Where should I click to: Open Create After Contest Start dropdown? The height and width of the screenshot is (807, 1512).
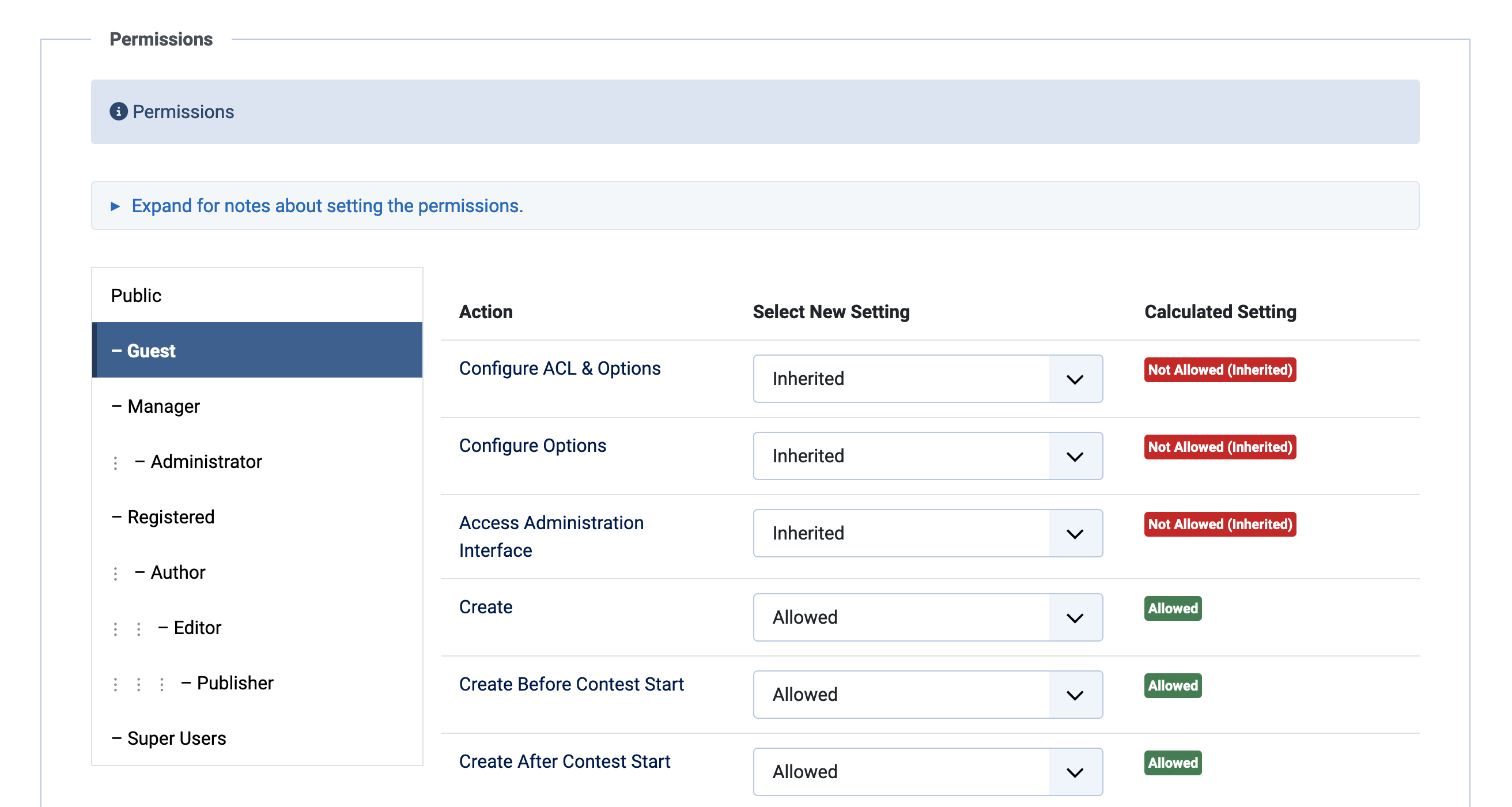(927, 772)
